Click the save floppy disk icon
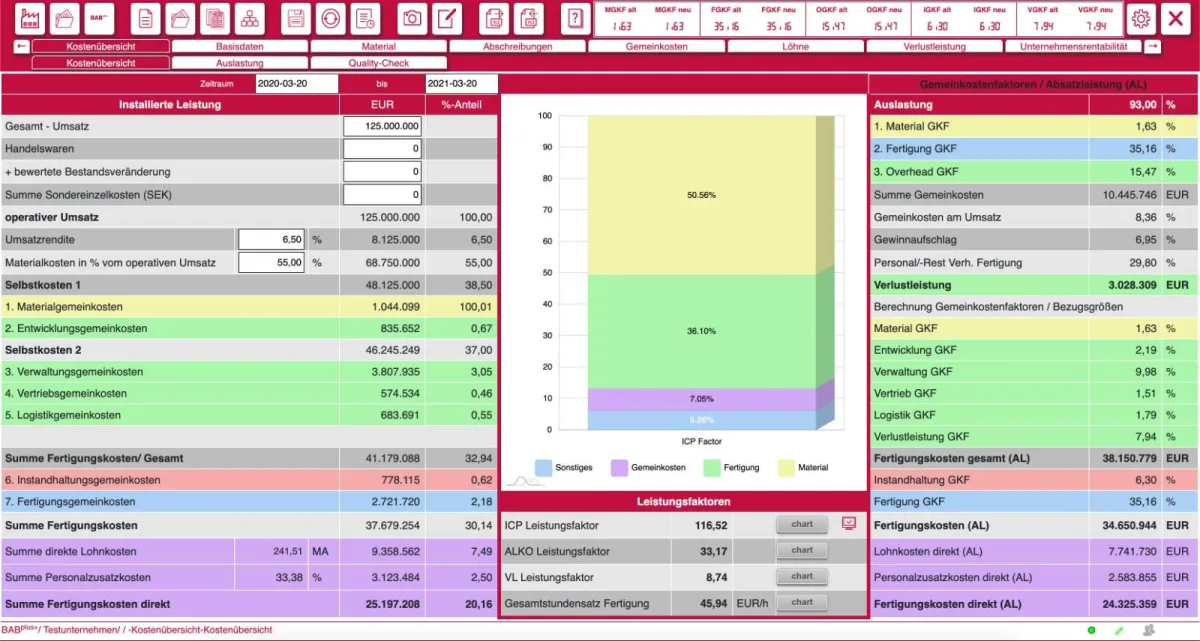1200x641 pixels. tap(296, 18)
